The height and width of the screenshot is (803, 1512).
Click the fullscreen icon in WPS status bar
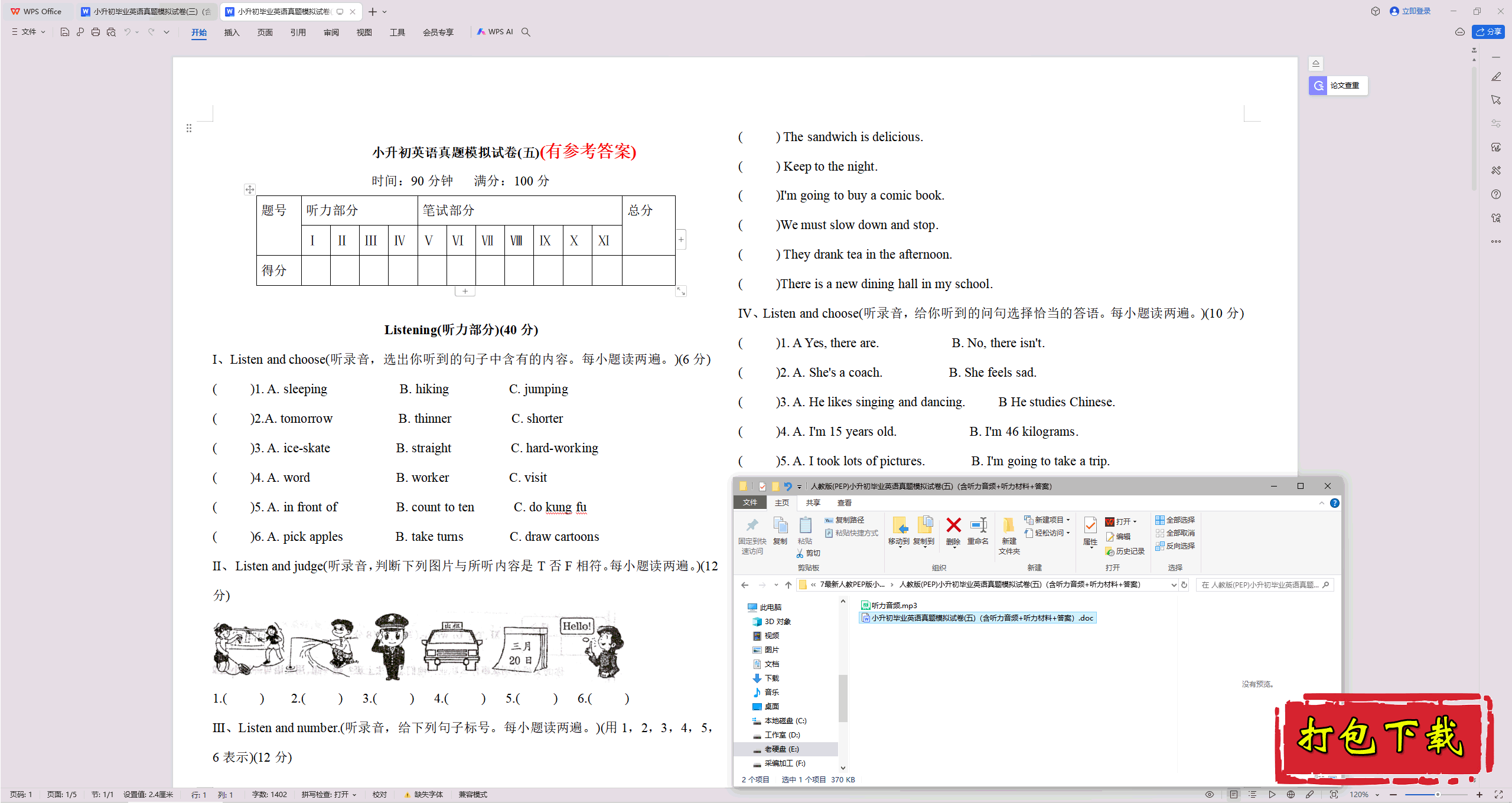tap(1498, 795)
